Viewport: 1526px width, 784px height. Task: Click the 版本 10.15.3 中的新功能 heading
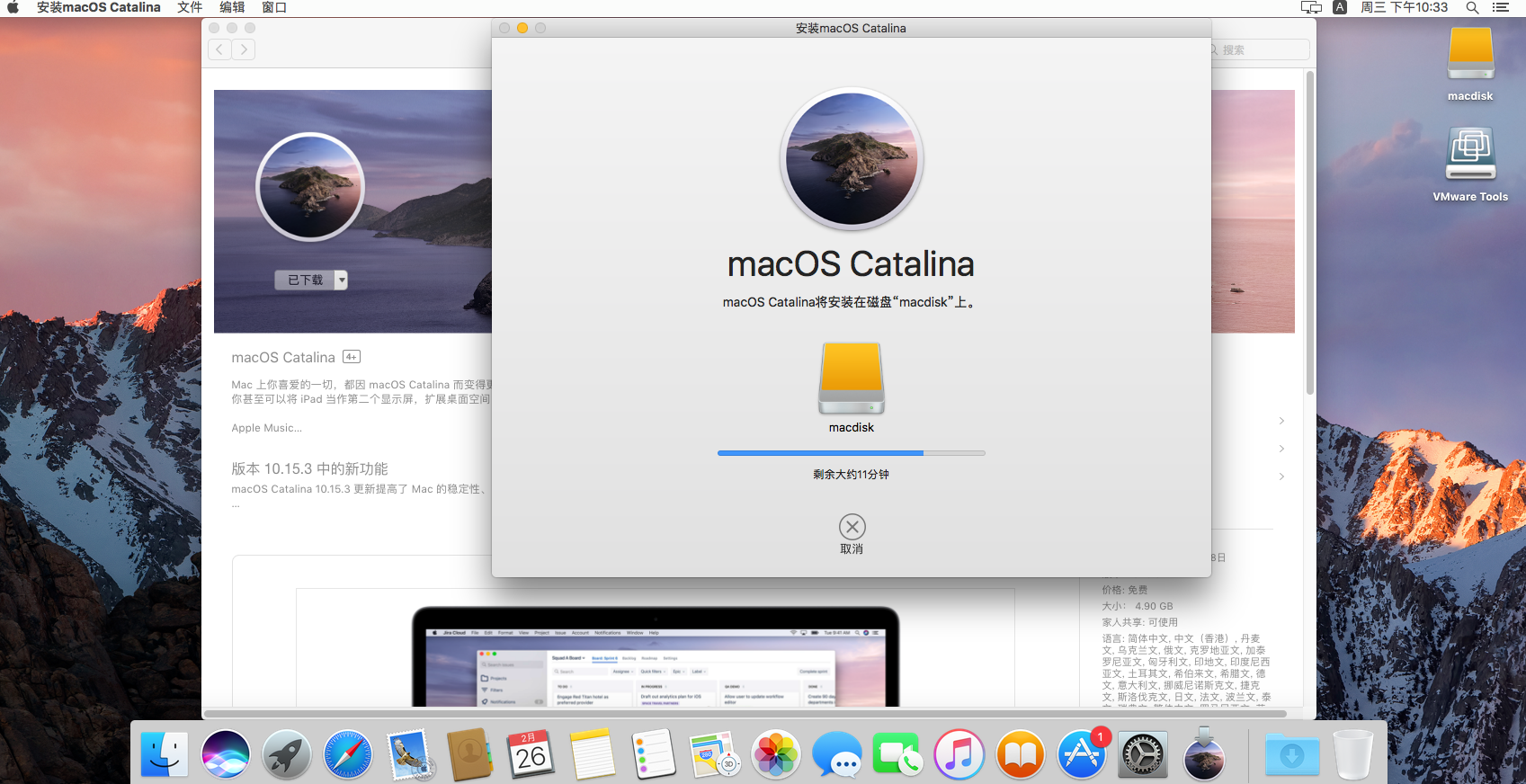point(309,468)
